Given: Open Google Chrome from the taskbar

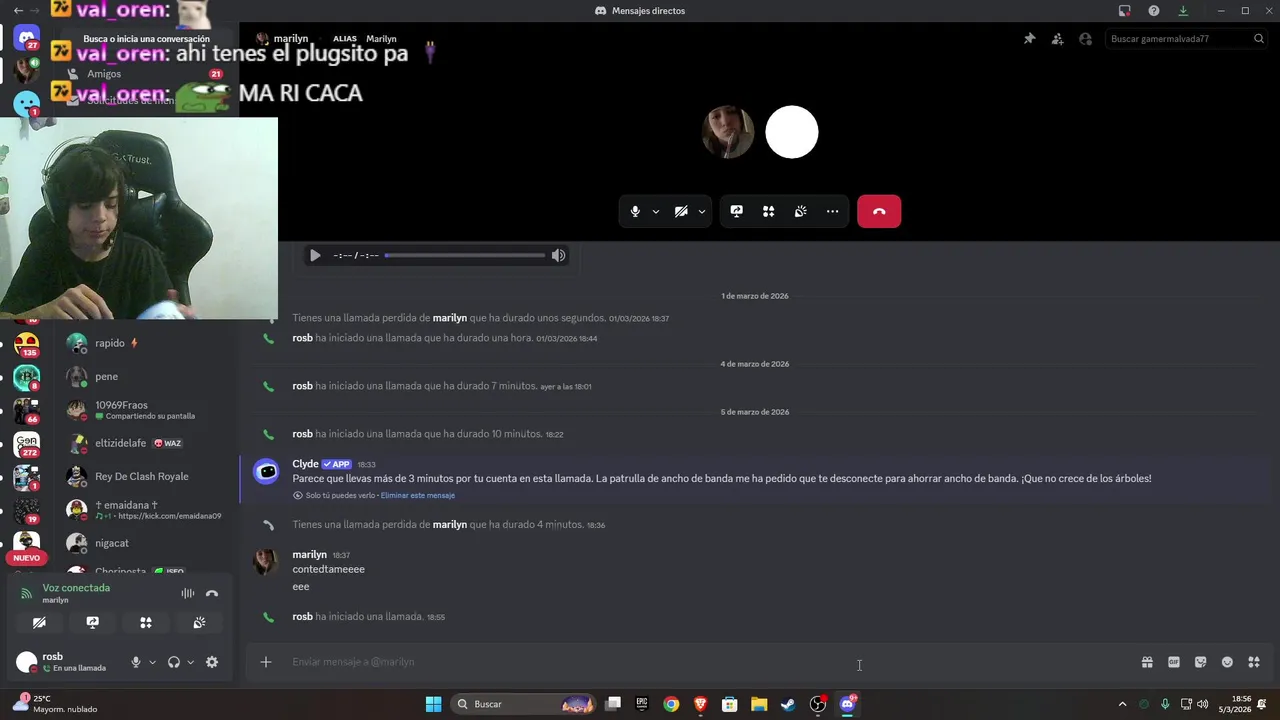Looking at the screenshot, I should click(671, 704).
